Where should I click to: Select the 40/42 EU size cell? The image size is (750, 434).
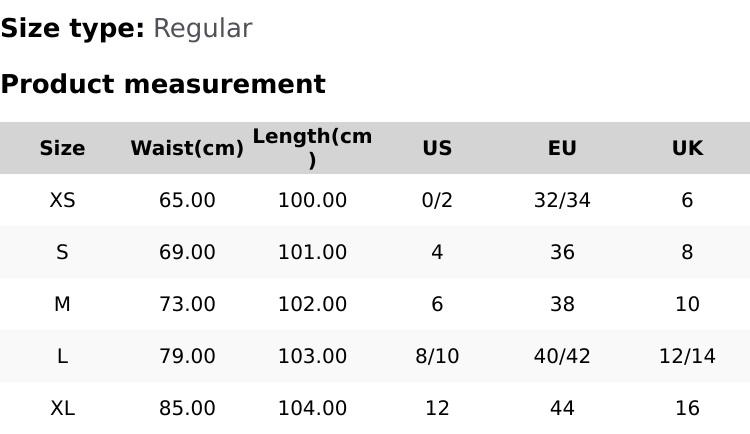click(562, 357)
